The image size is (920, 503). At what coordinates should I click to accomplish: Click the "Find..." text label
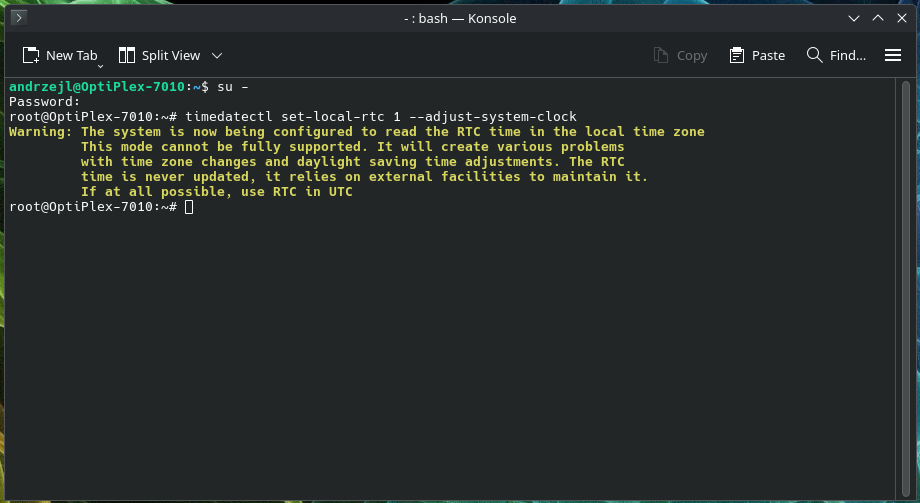click(847, 55)
